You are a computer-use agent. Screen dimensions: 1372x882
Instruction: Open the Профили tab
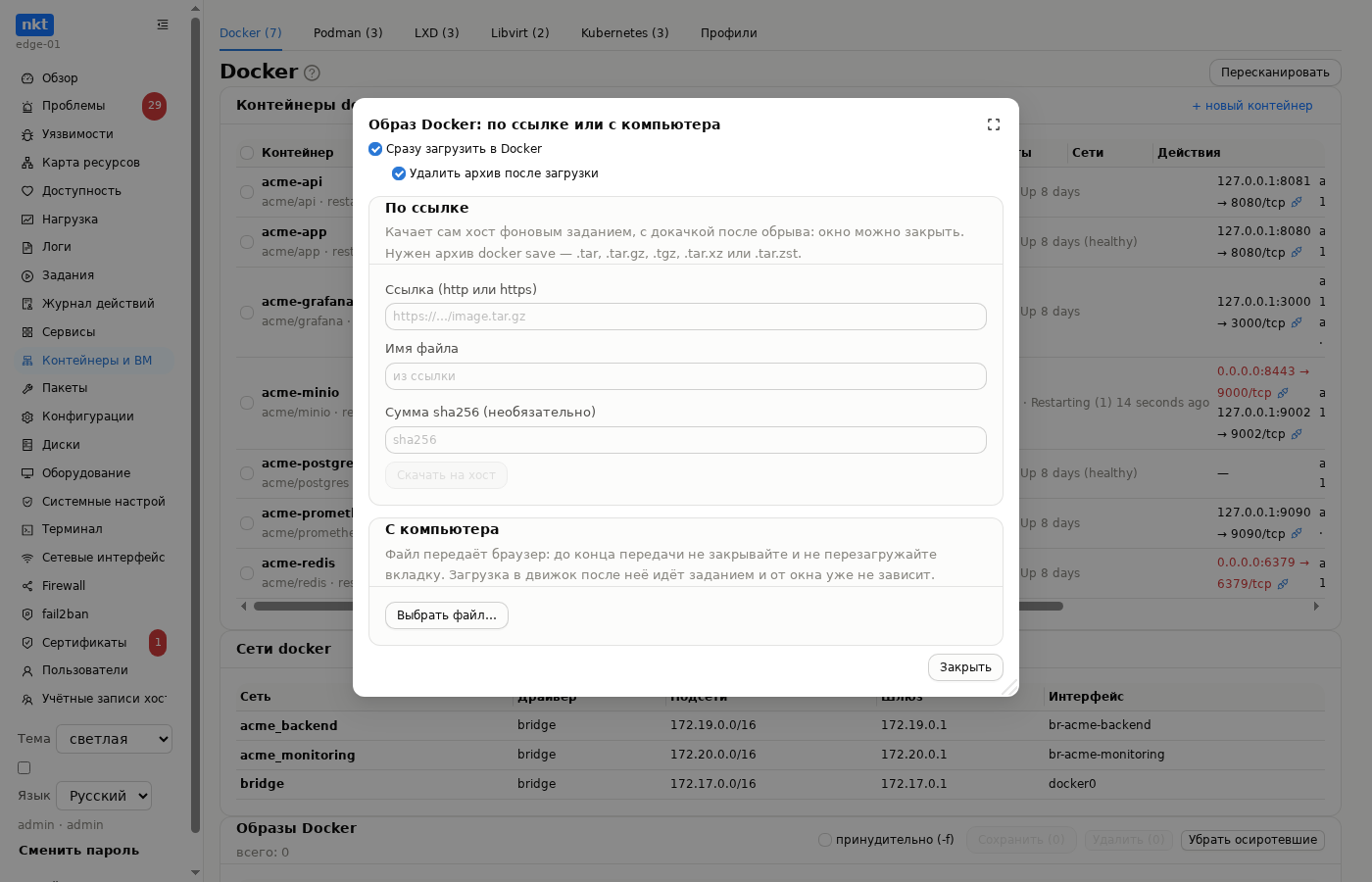point(729,33)
